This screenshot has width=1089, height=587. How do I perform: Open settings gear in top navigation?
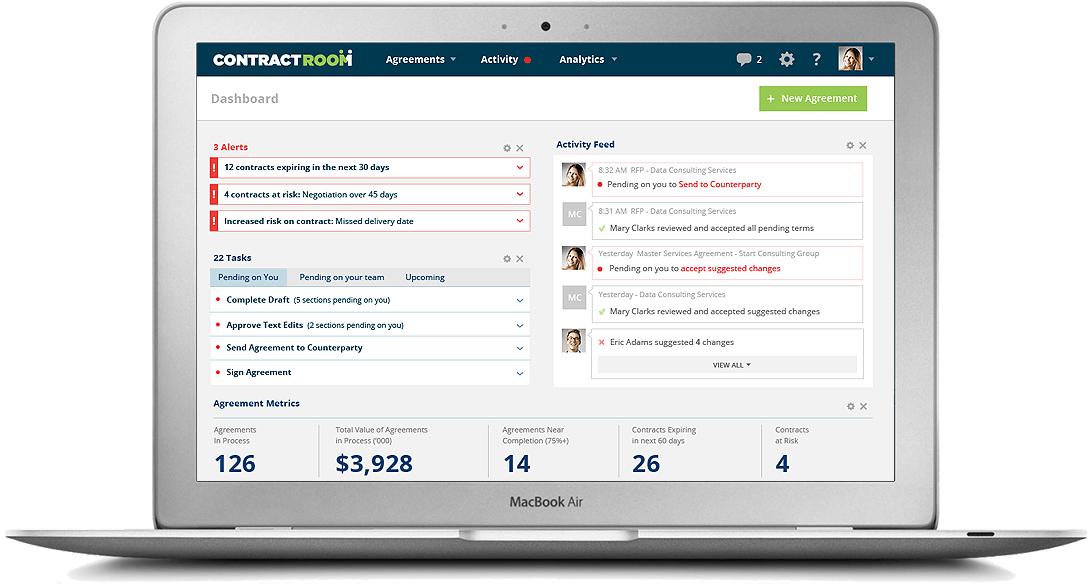(x=786, y=59)
